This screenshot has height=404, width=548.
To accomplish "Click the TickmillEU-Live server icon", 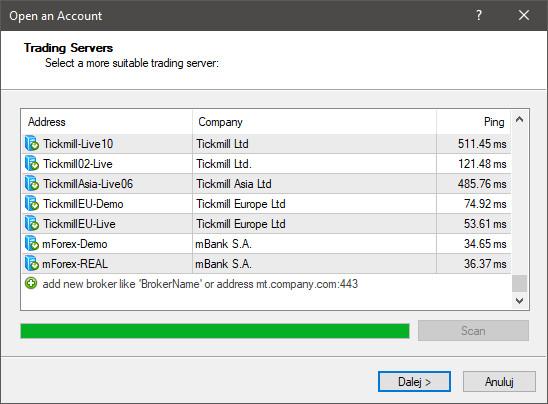I will pyautogui.click(x=32, y=223).
